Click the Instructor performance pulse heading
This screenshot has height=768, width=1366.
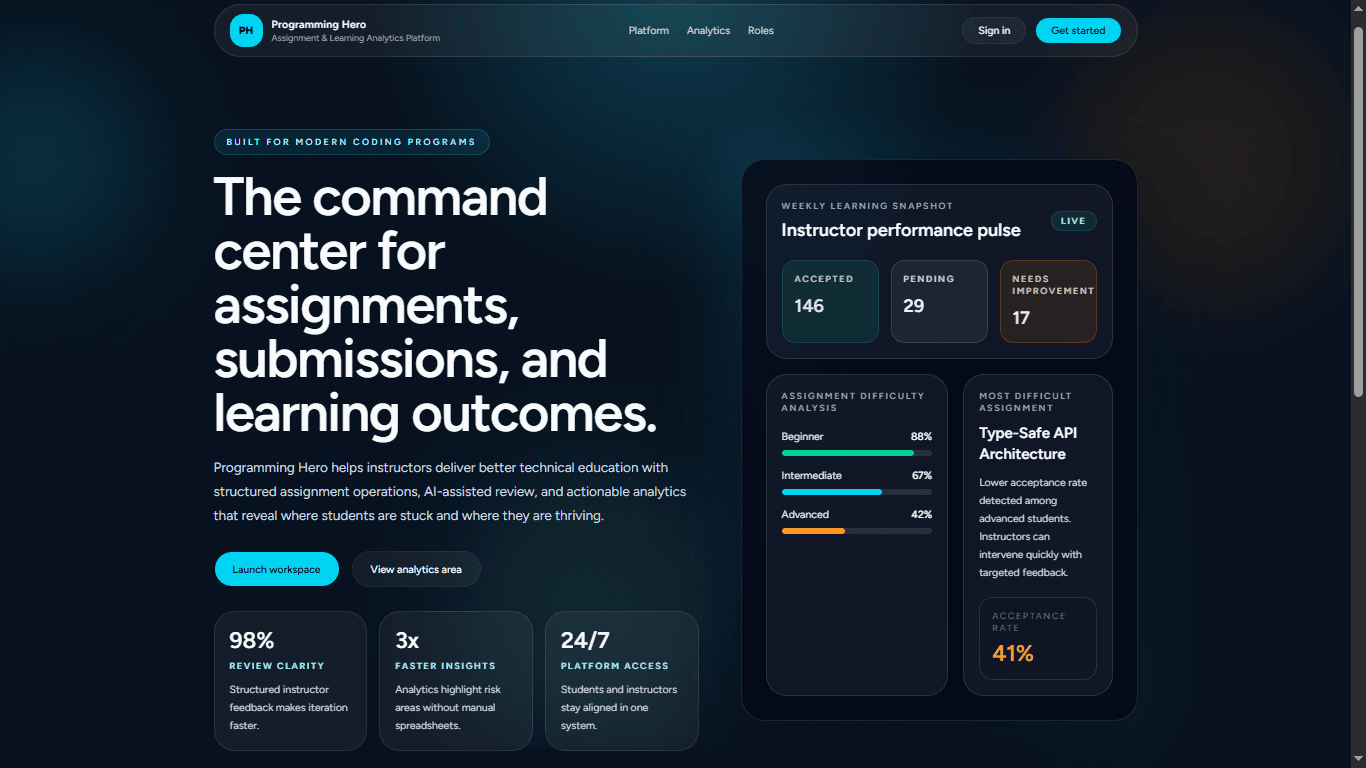point(901,230)
